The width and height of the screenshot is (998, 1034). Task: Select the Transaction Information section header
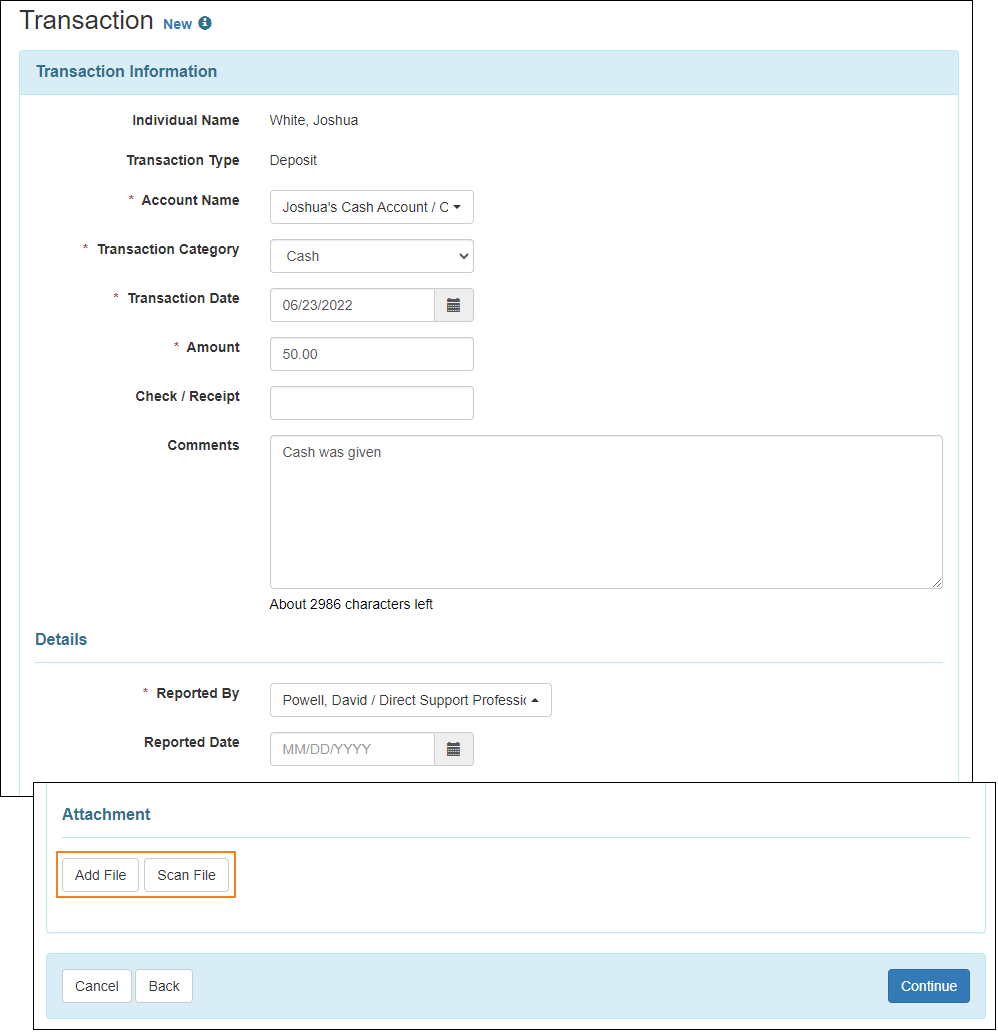pos(126,71)
